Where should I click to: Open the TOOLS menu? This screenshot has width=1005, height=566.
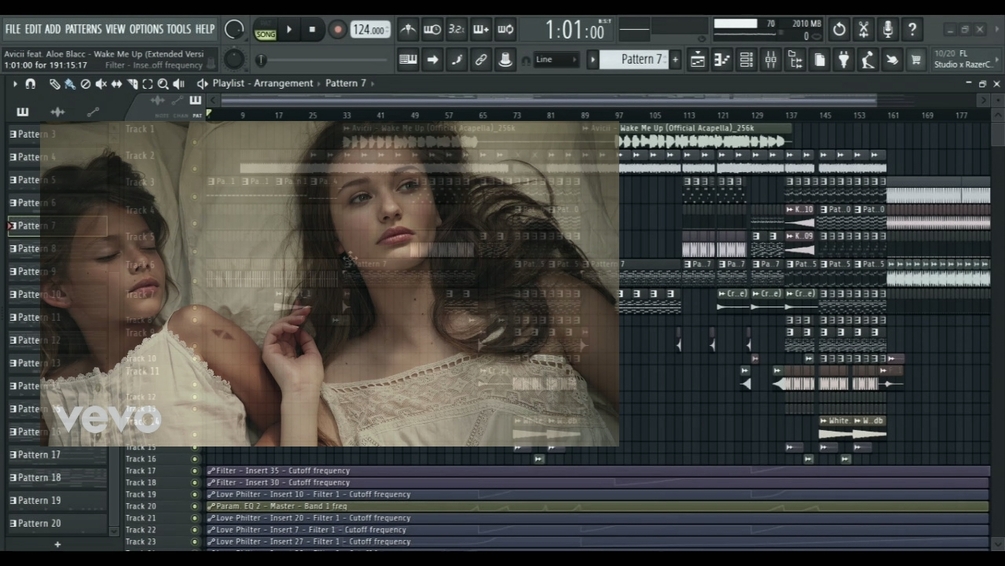click(179, 29)
